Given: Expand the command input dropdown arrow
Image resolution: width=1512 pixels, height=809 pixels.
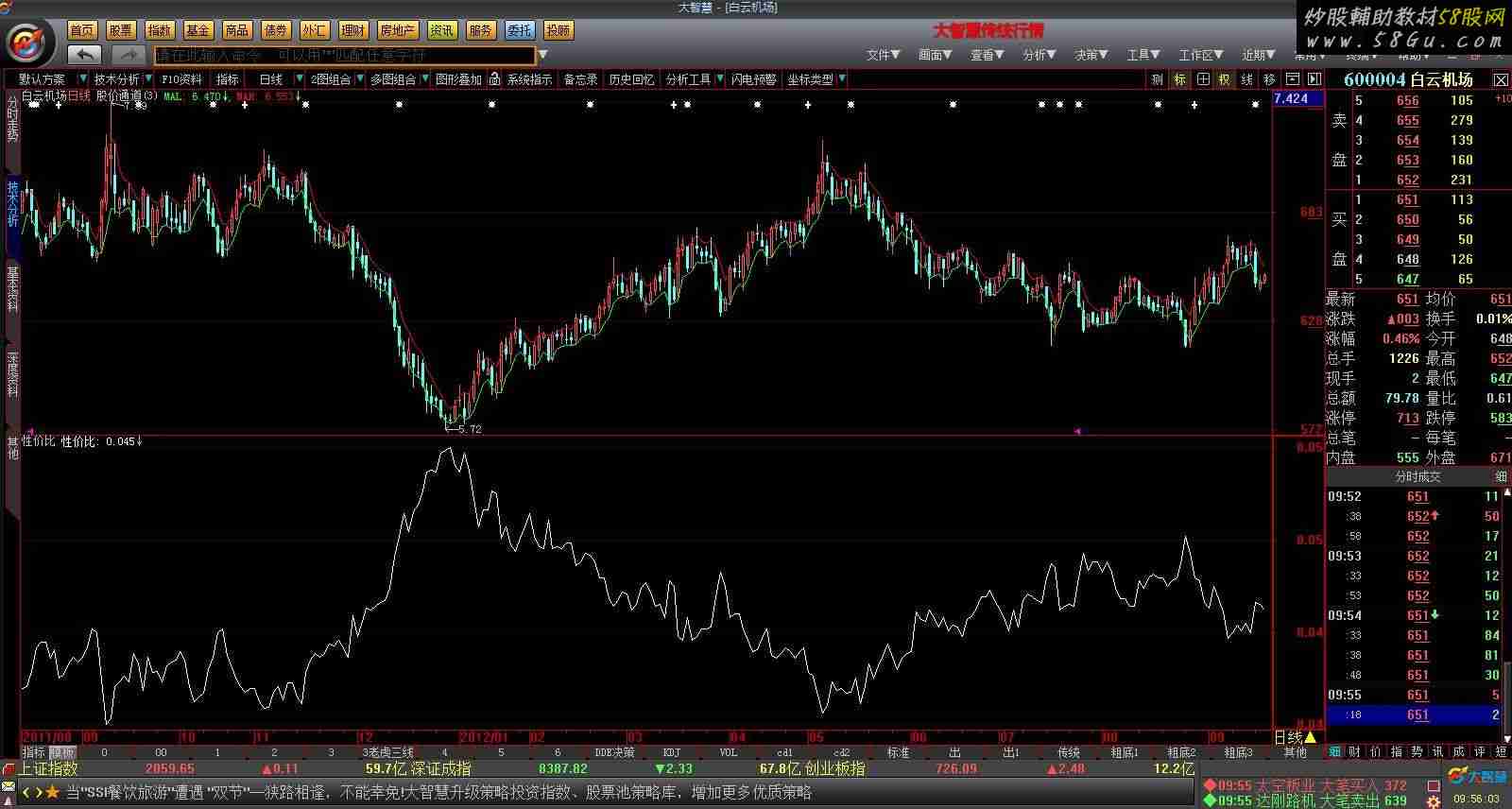Looking at the screenshot, I should click(x=542, y=55).
